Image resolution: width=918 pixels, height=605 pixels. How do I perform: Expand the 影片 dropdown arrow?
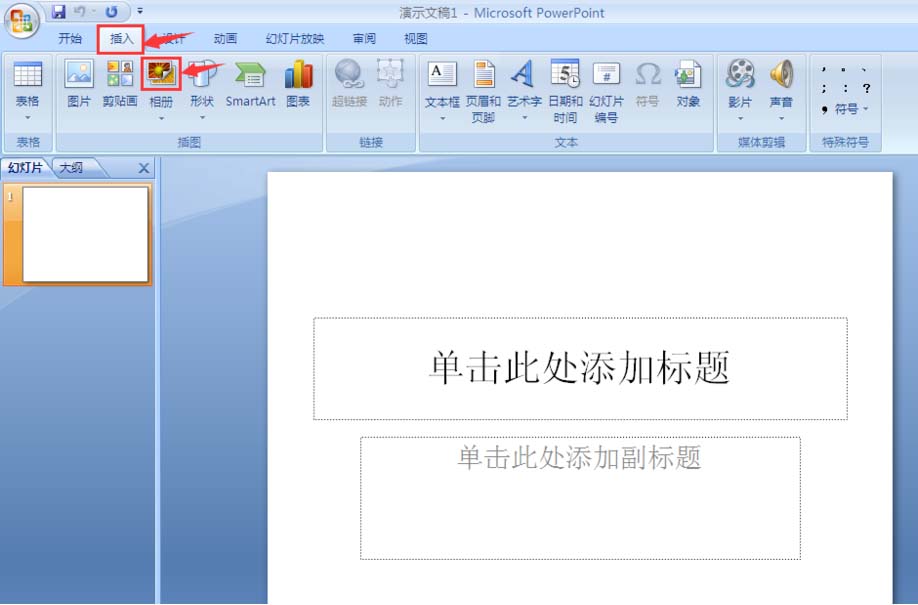tap(740, 118)
